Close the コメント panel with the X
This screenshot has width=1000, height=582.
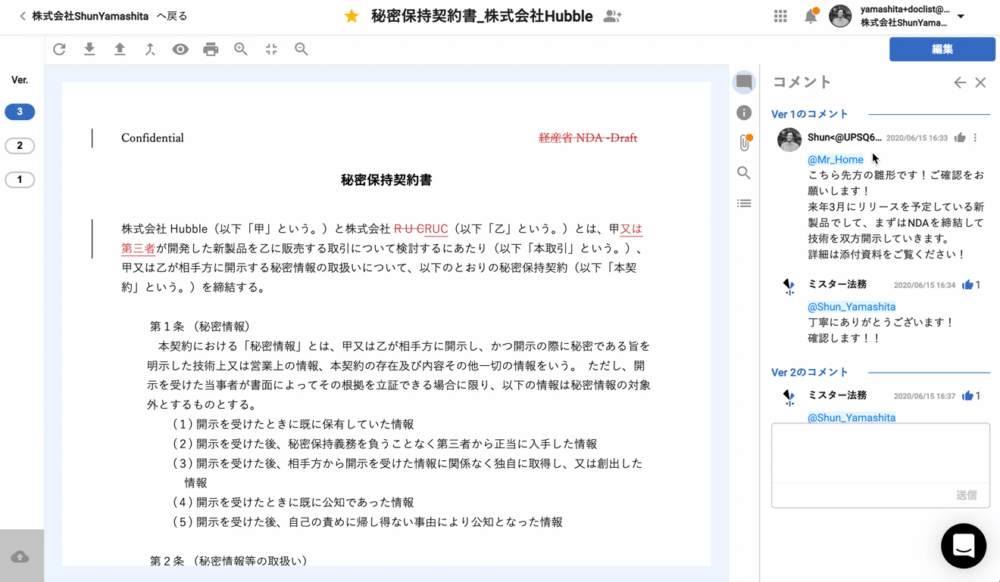point(980,82)
